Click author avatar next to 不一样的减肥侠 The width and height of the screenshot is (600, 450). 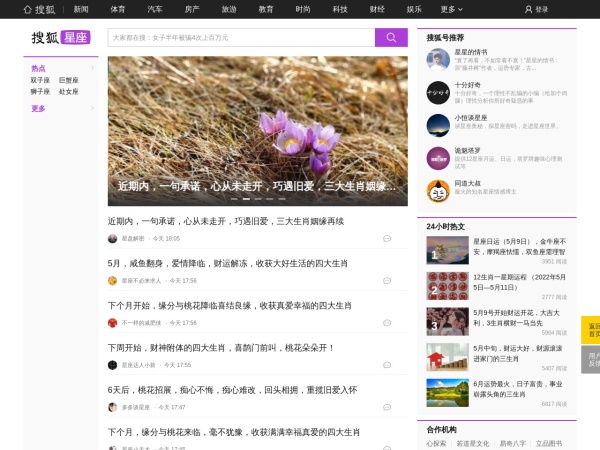(x=112, y=323)
